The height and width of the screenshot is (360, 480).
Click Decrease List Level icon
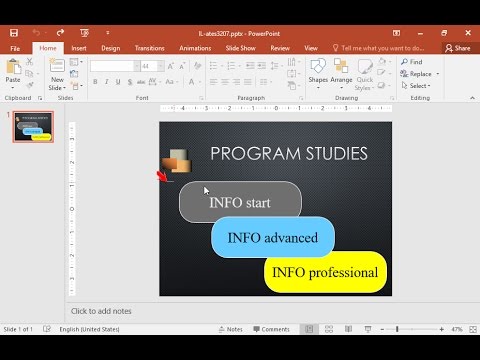pyautogui.click(x=250, y=66)
